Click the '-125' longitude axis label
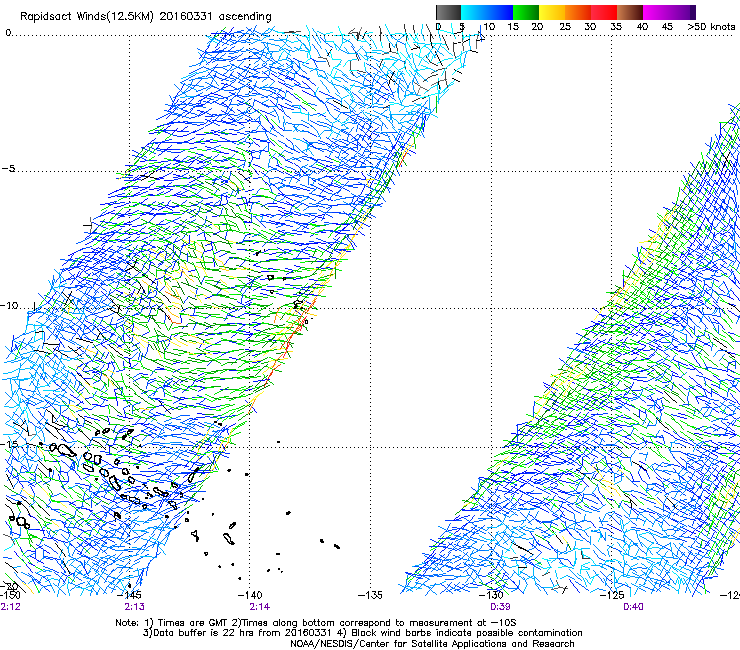 [612, 595]
